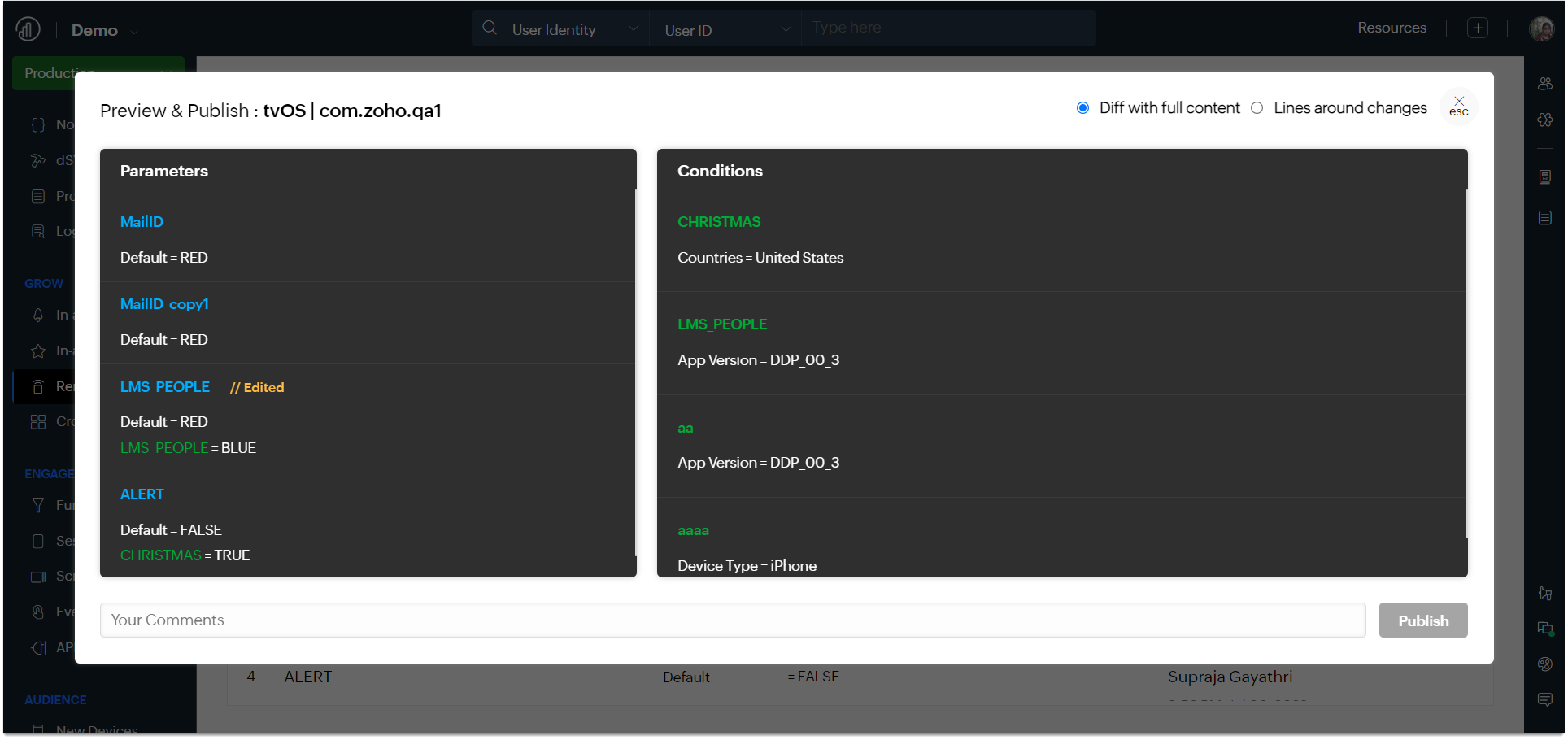Click the bell icon under GROW
The width and height of the screenshot is (1568, 740).
[x=38, y=315]
